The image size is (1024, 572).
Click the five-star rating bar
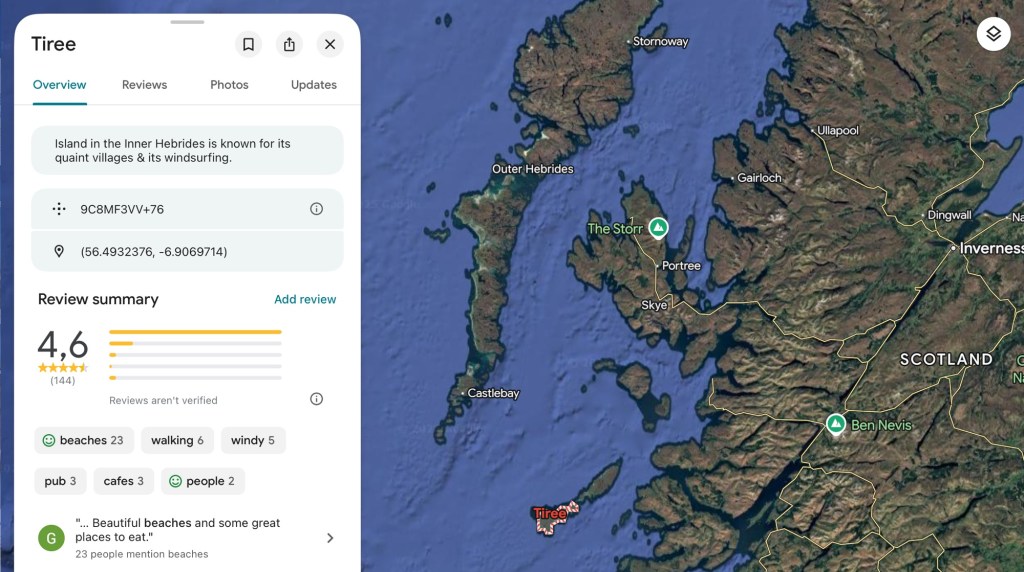click(x=195, y=331)
